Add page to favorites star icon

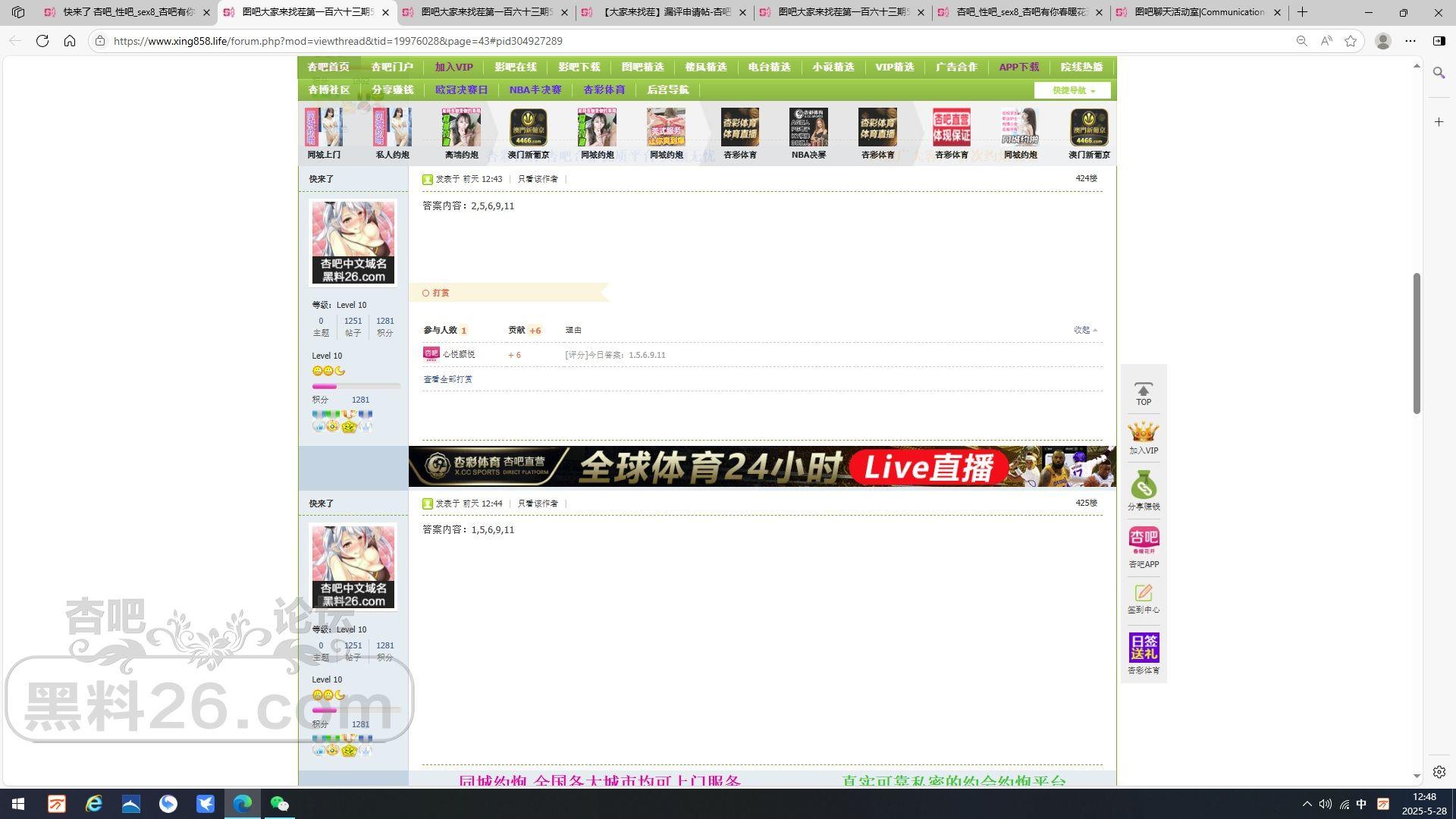point(1351,41)
